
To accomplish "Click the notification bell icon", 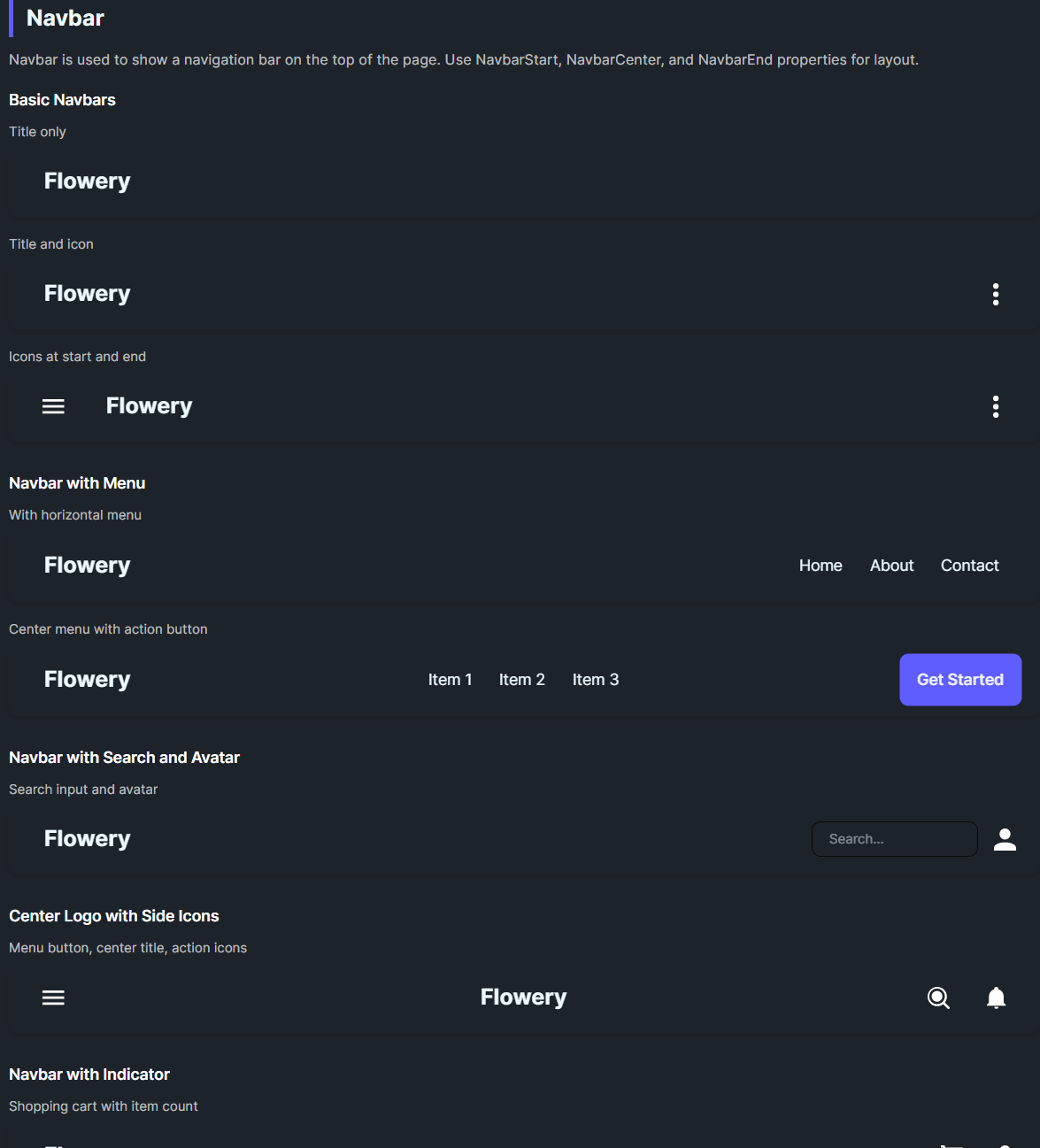I will click(x=996, y=998).
